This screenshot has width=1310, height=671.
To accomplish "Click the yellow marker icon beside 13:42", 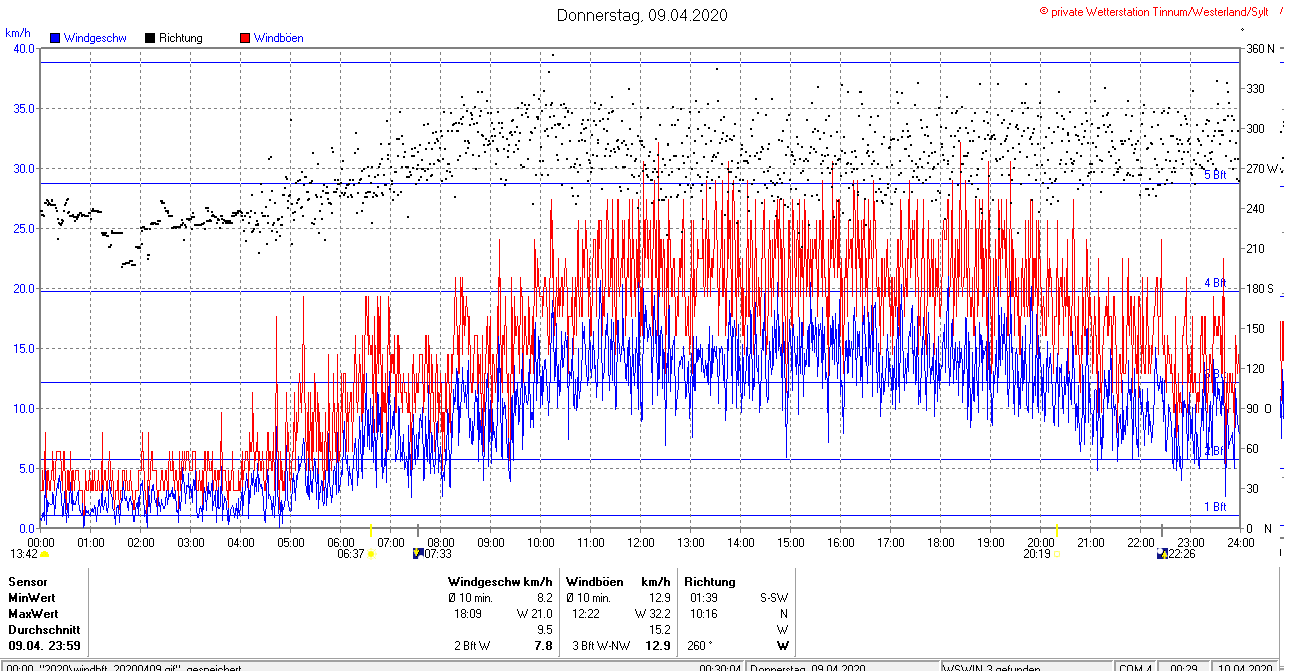I will pyautogui.click(x=45, y=554).
